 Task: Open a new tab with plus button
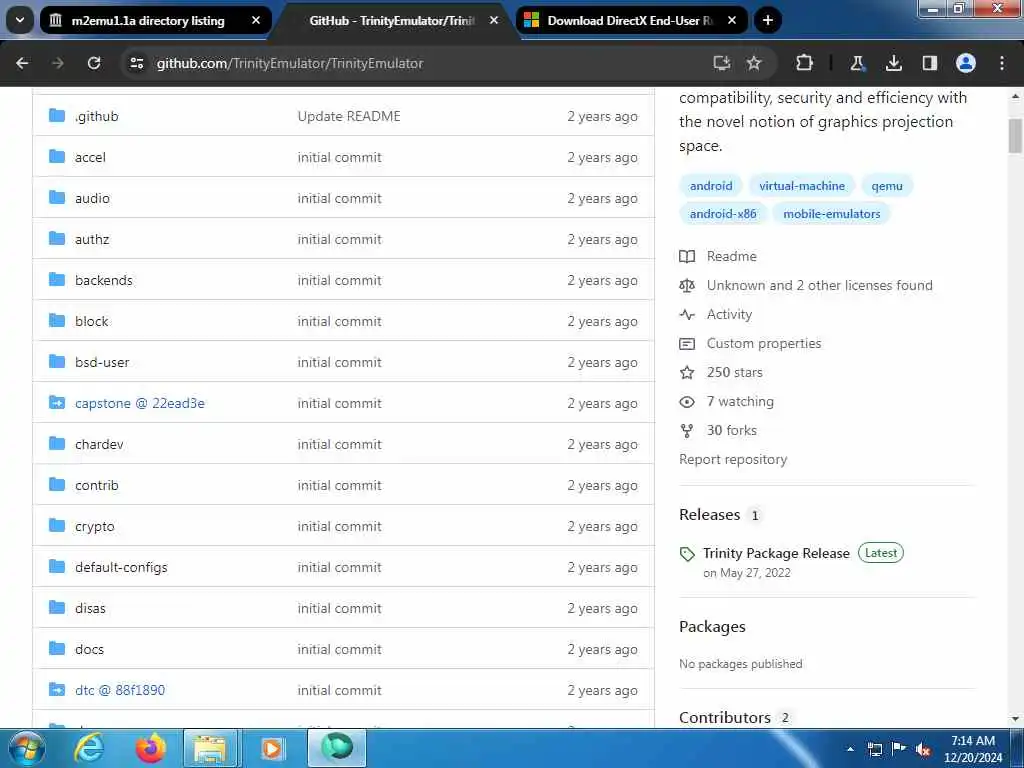(x=768, y=20)
